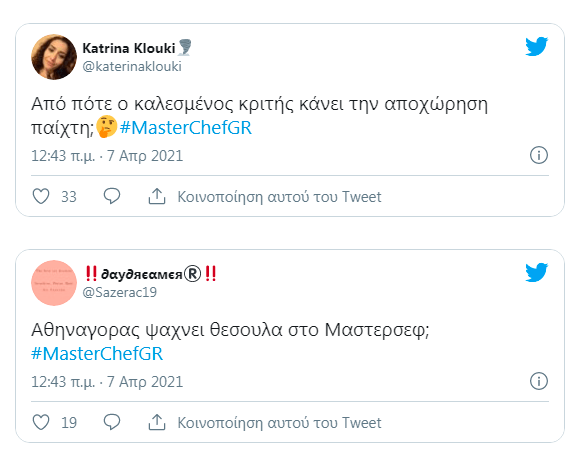
Task: Click Twitter bird logo on Katrina Klouki tweet
Action: (x=536, y=46)
